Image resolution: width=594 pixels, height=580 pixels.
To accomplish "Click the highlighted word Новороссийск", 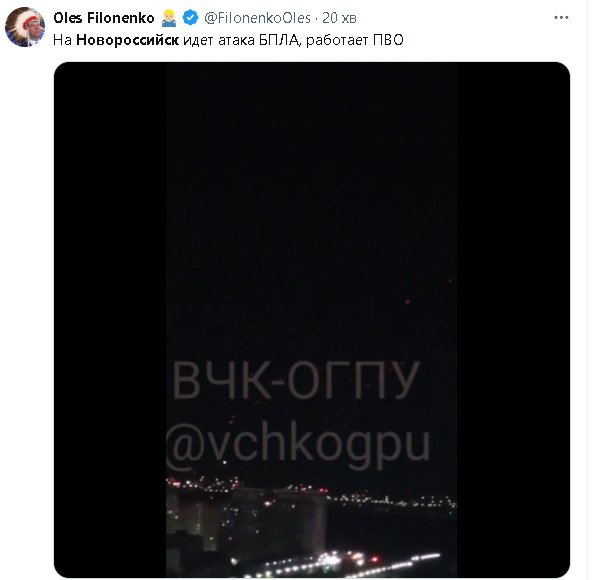I will tap(127, 40).
